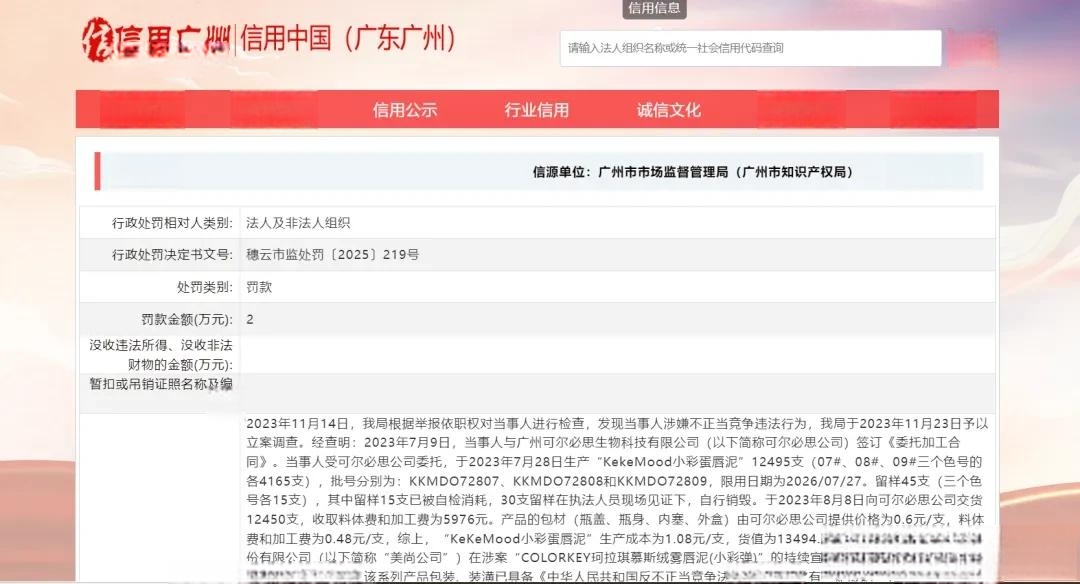
Task: Click the 处罚类别 label
Action: tap(205, 287)
